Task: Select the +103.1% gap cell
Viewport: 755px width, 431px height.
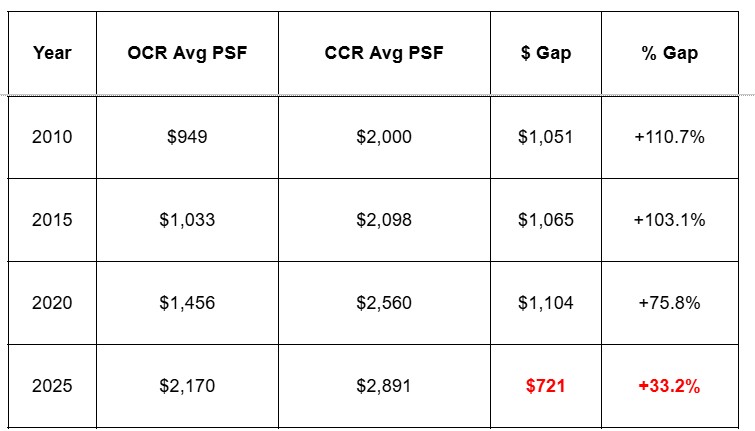Action: coord(670,220)
